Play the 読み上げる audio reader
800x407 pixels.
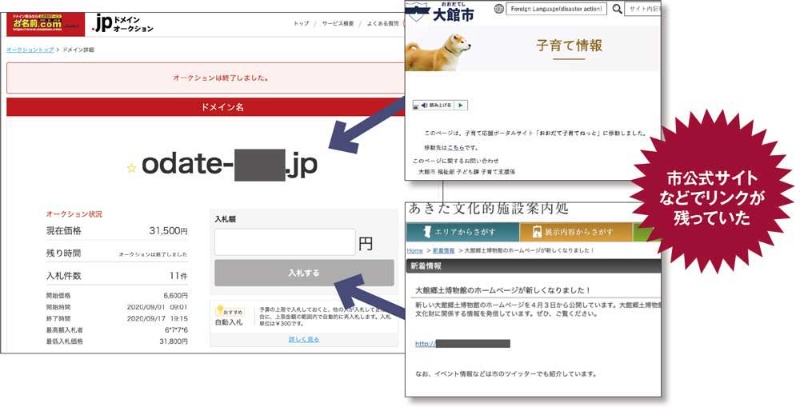pos(460,105)
